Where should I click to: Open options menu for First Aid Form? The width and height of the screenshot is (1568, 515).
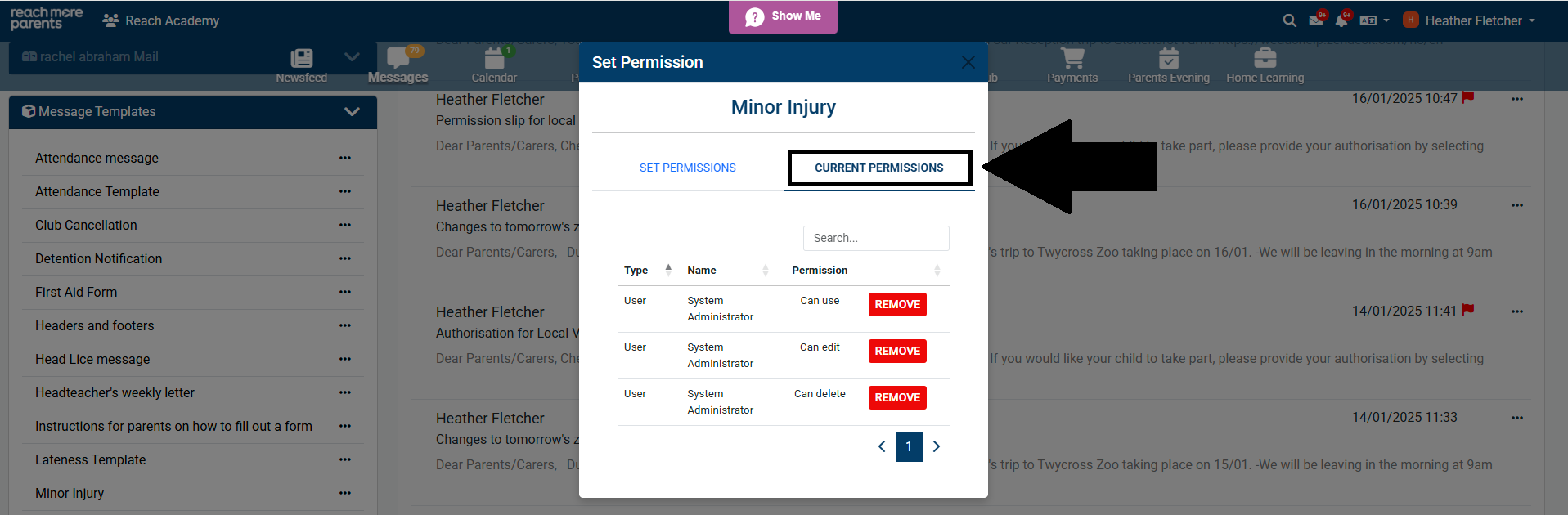point(345,292)
